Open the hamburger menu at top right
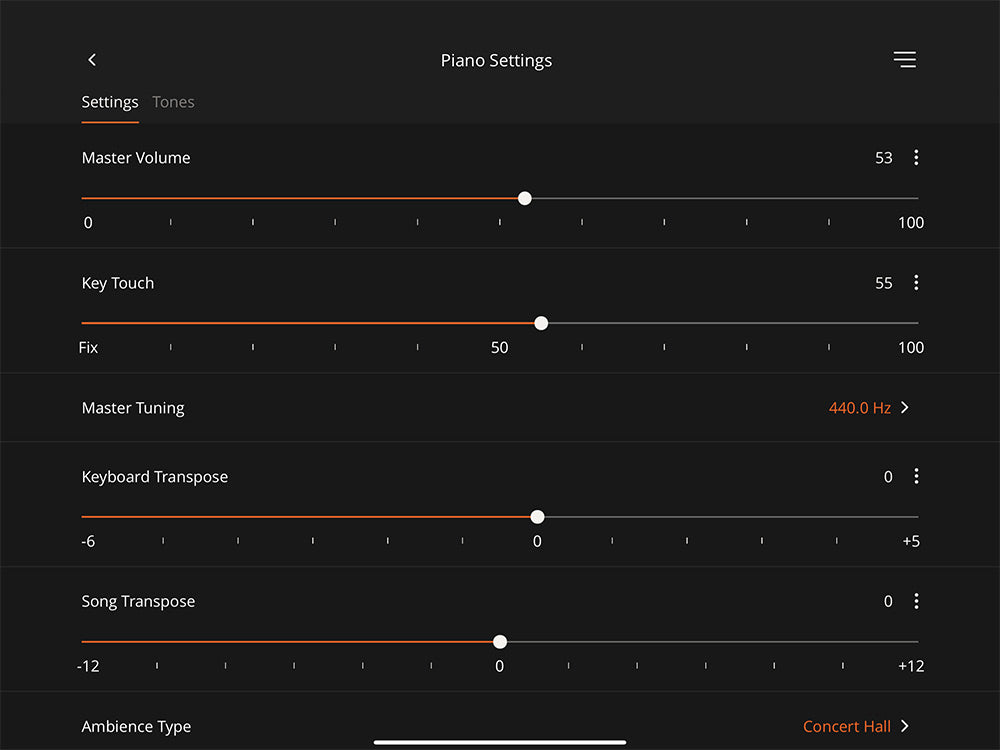 [904, 60]
